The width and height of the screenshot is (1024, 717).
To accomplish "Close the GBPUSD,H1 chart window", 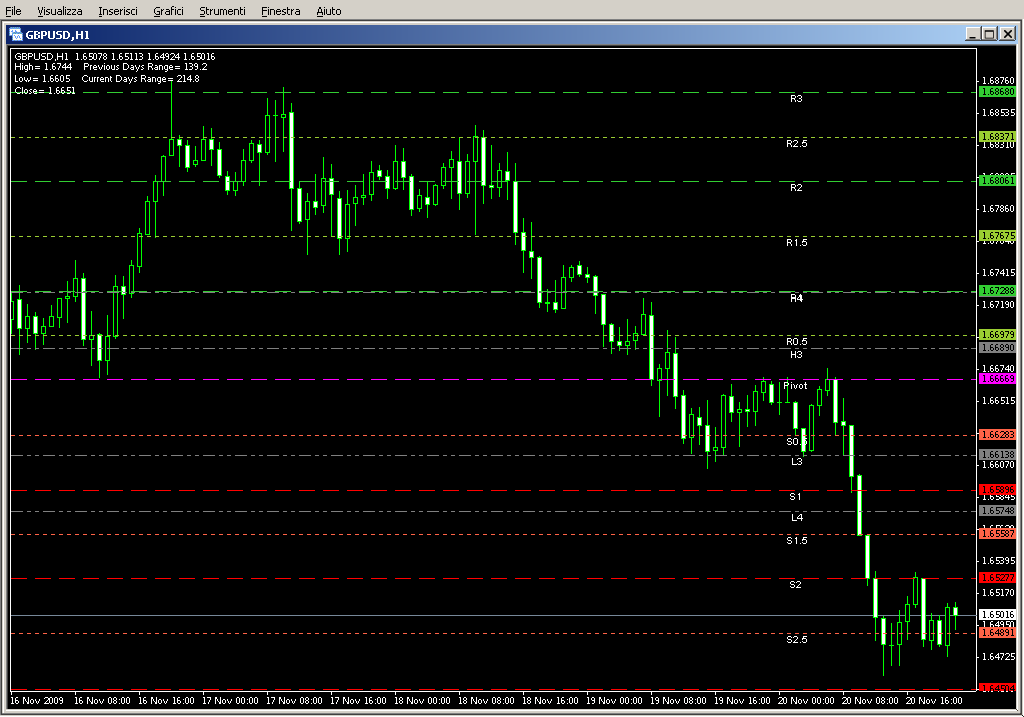I will tap(1008, 34).
